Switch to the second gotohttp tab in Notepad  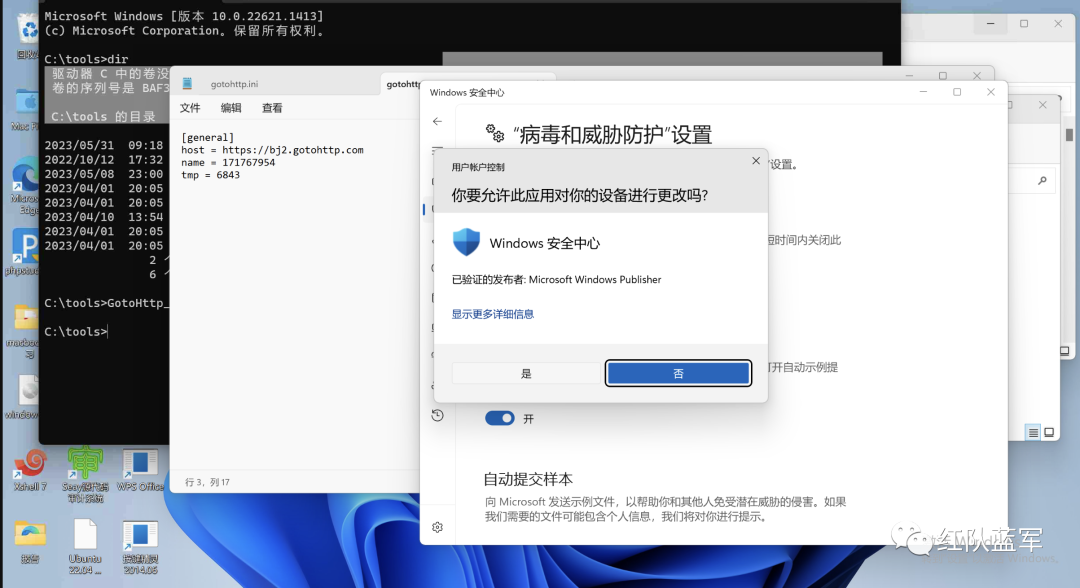(x=403, y=84)
